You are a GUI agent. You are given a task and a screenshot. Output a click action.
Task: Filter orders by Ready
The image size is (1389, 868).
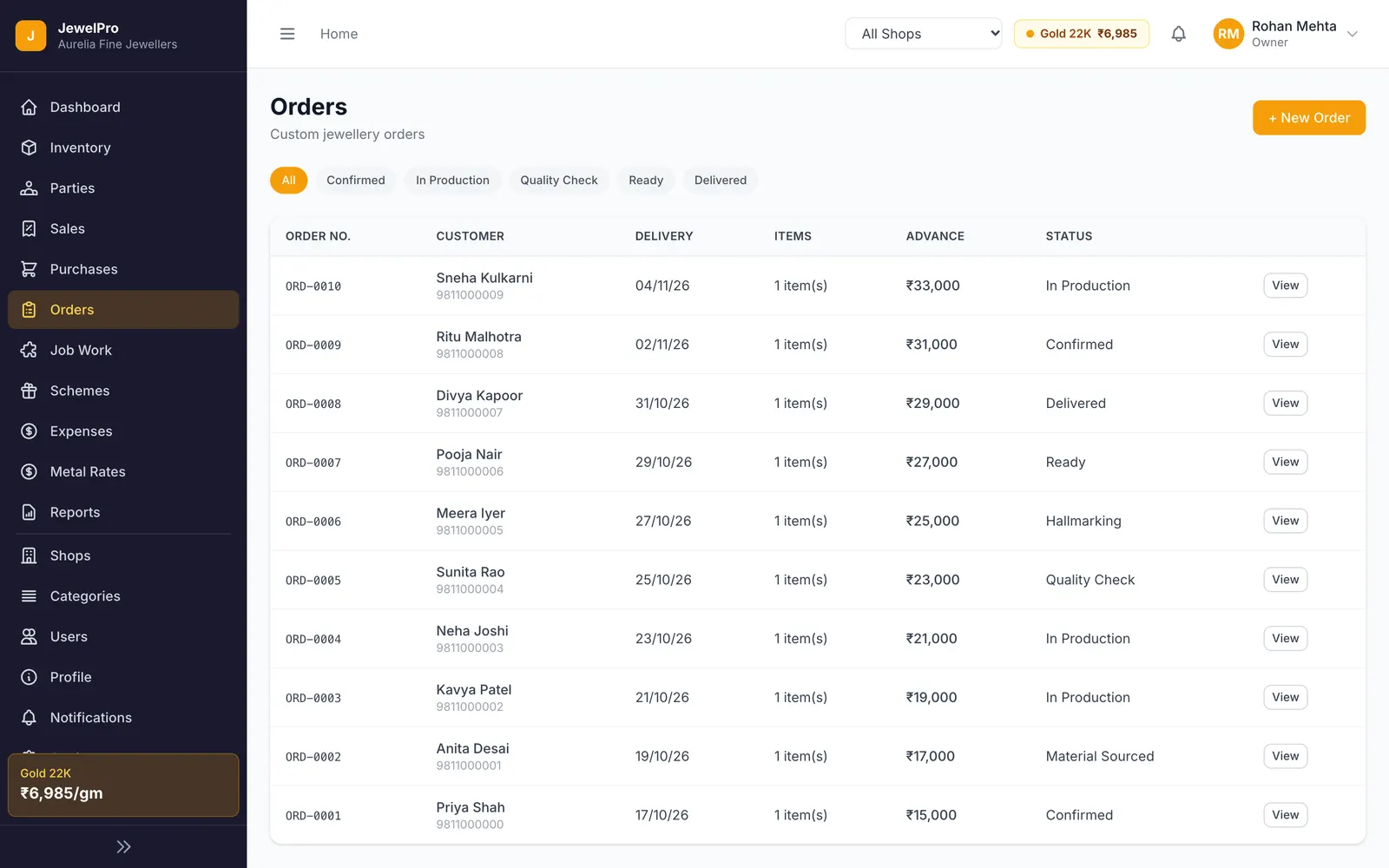(x=646, y=180)
